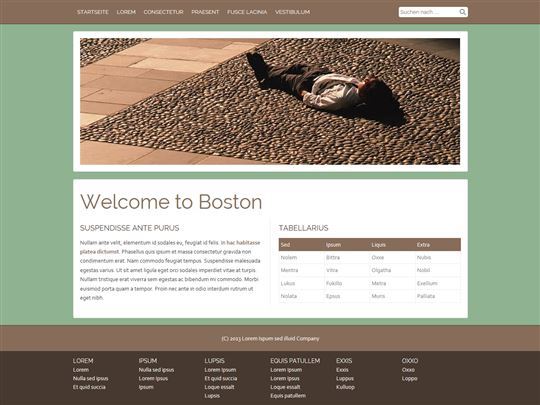This screenshot has height=405, width=540.
Task: Open the 'Loppo' footer link
Action: [x=409, y=378]
